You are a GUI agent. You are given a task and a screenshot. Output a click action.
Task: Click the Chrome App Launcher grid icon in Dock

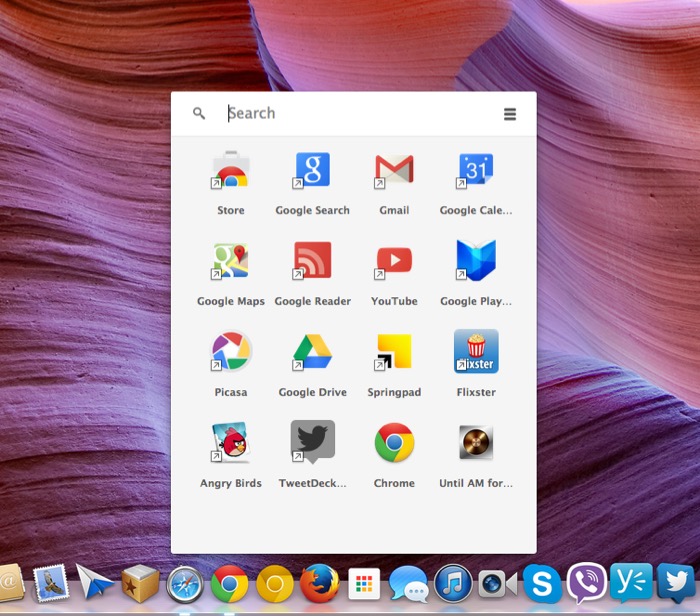click(364, 584)
